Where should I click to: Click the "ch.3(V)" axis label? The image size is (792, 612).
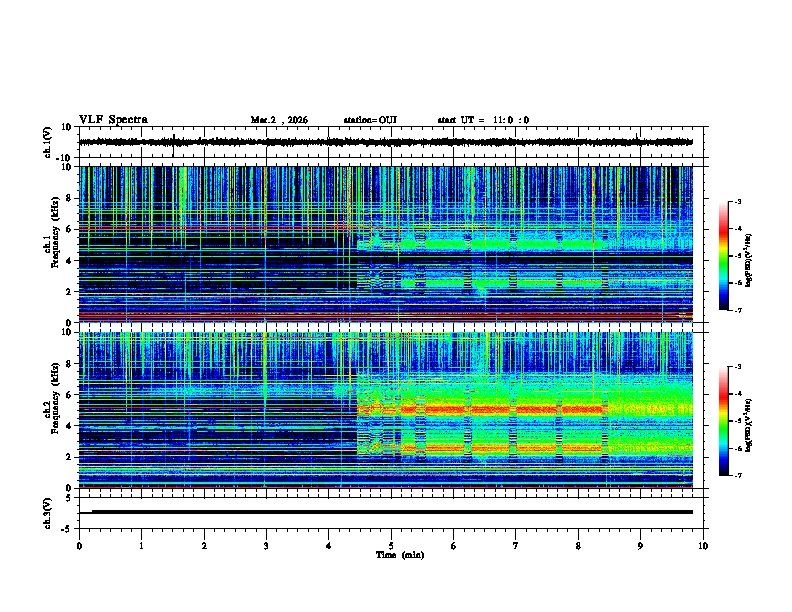coord(48,513)
